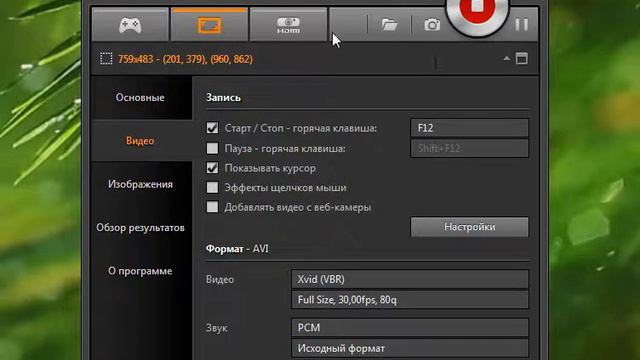Select screen area recording mode icon
Image resolution: width=640 pixels, height=360 pixels.
click(209, 25)
